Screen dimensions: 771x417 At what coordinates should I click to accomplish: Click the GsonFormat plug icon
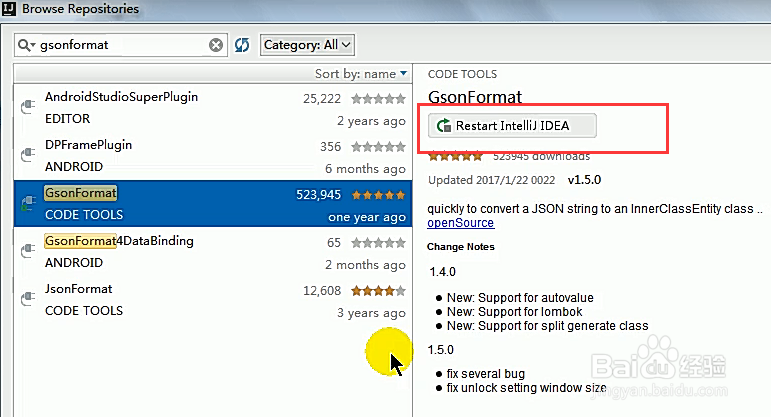click(28, 202)
